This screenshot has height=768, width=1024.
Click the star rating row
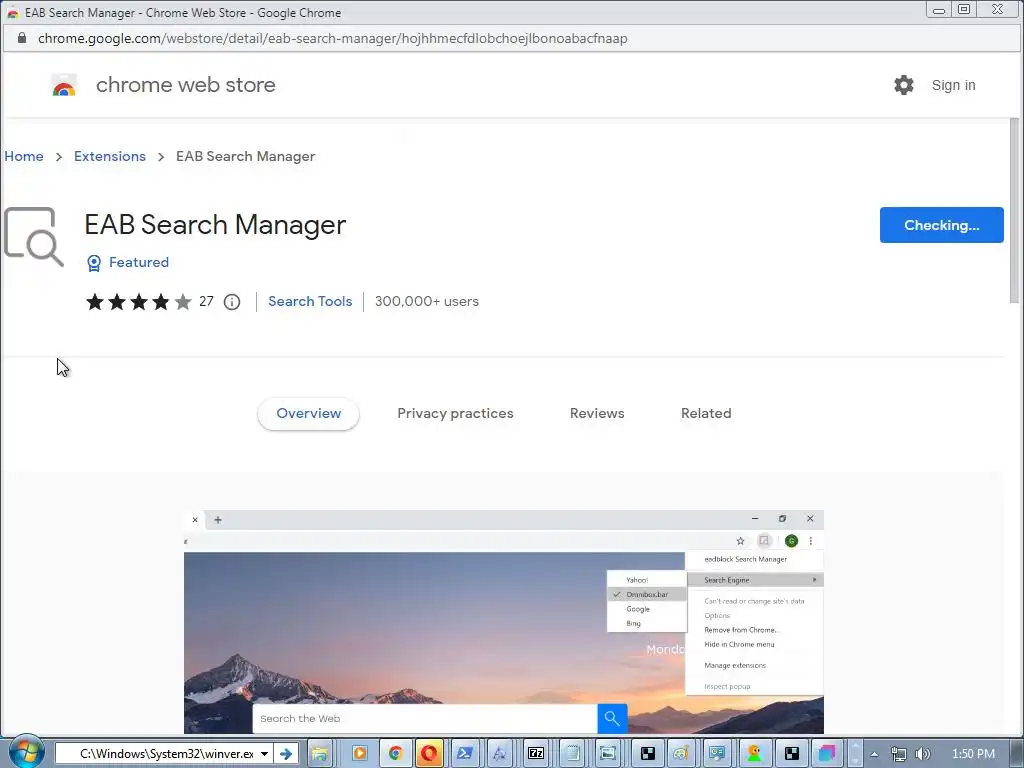point(138,302)
